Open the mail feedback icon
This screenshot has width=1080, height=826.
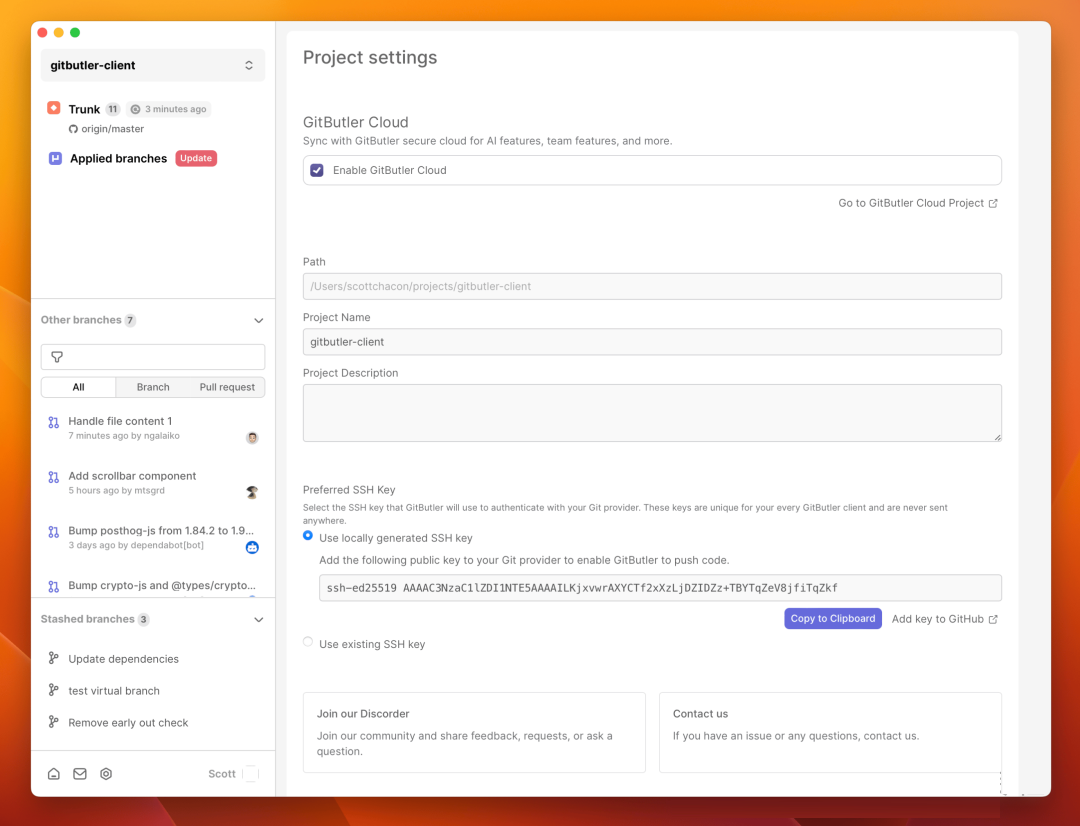(x=80, y=774)
